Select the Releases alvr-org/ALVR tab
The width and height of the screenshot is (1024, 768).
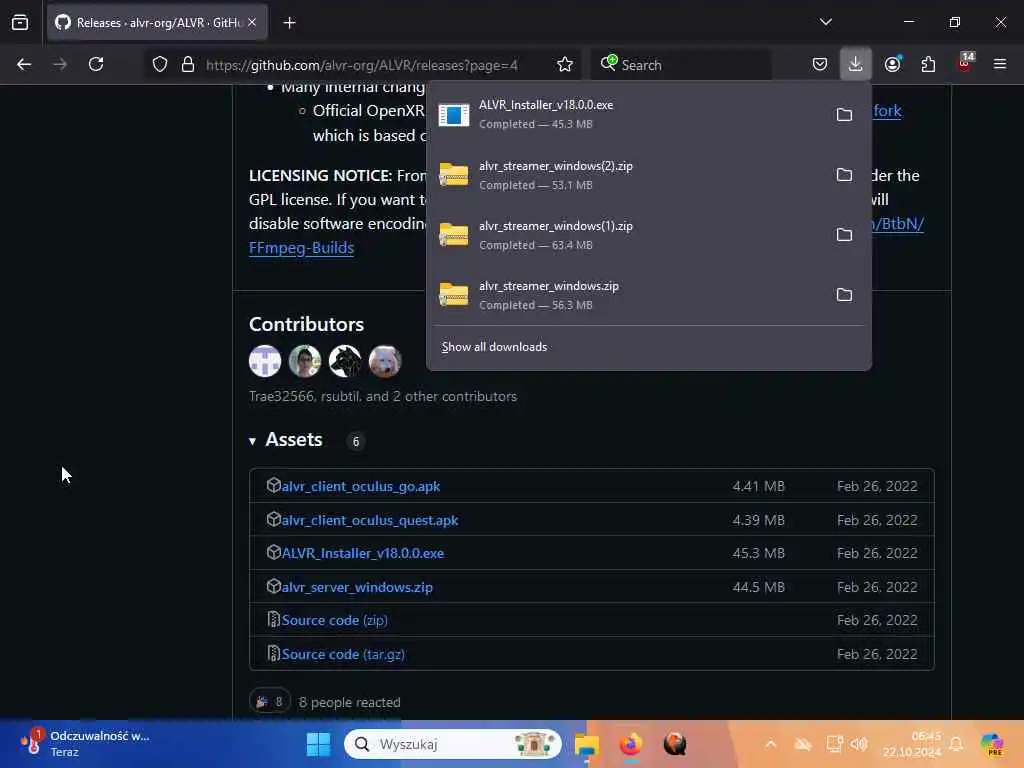[157, 23]
